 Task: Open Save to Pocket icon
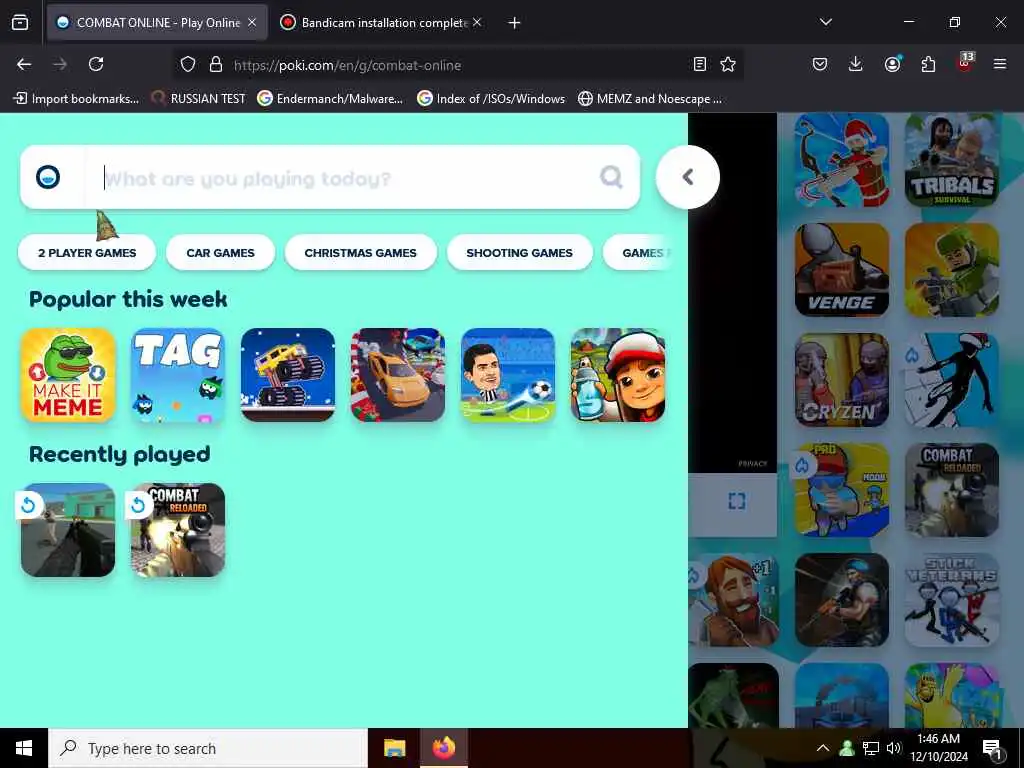[820, 64]
